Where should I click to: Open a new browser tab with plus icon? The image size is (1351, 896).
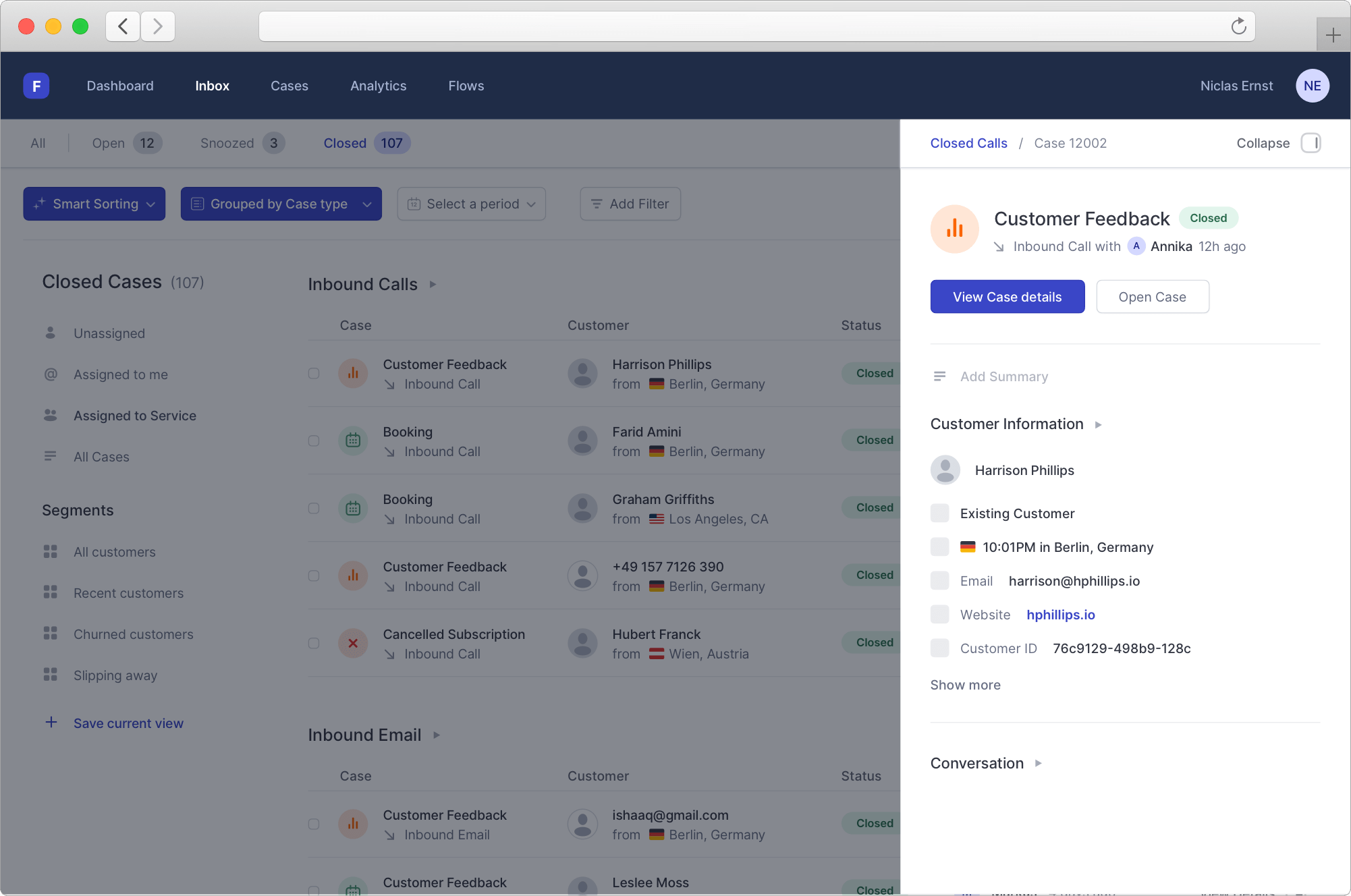point(1333,35)
